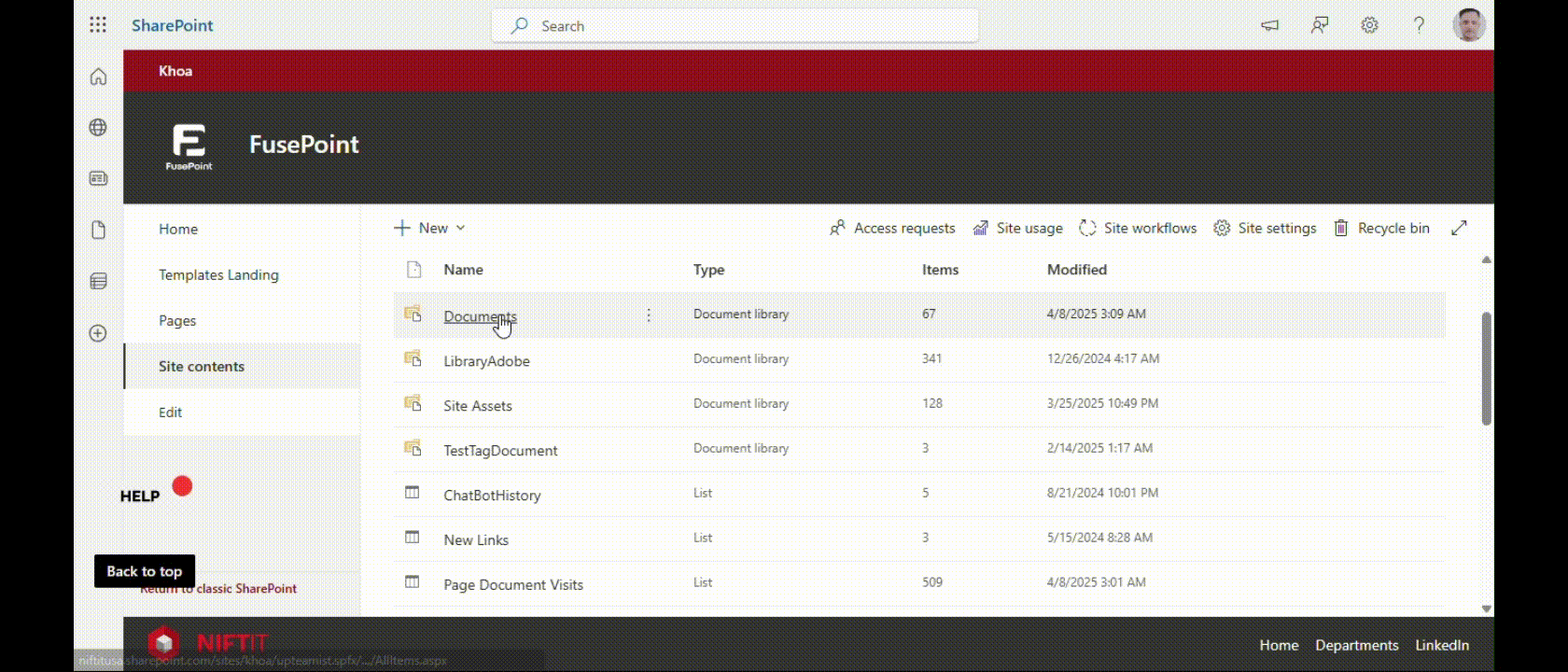The width and height of the screenshot is (1568, 672).
Task: Open My lists icon in left rail
Action: coord(98,281)
